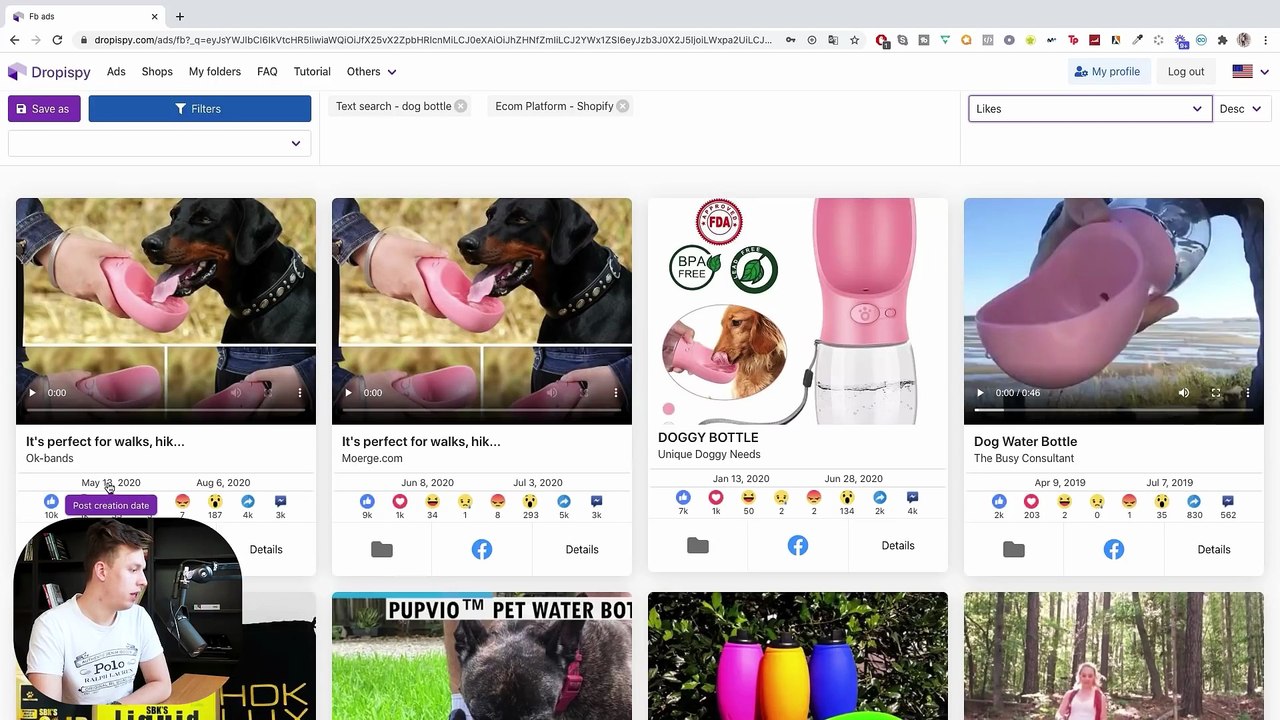
Task: Open the colorful bottles ad thumbnail
Action: [798, 656]
